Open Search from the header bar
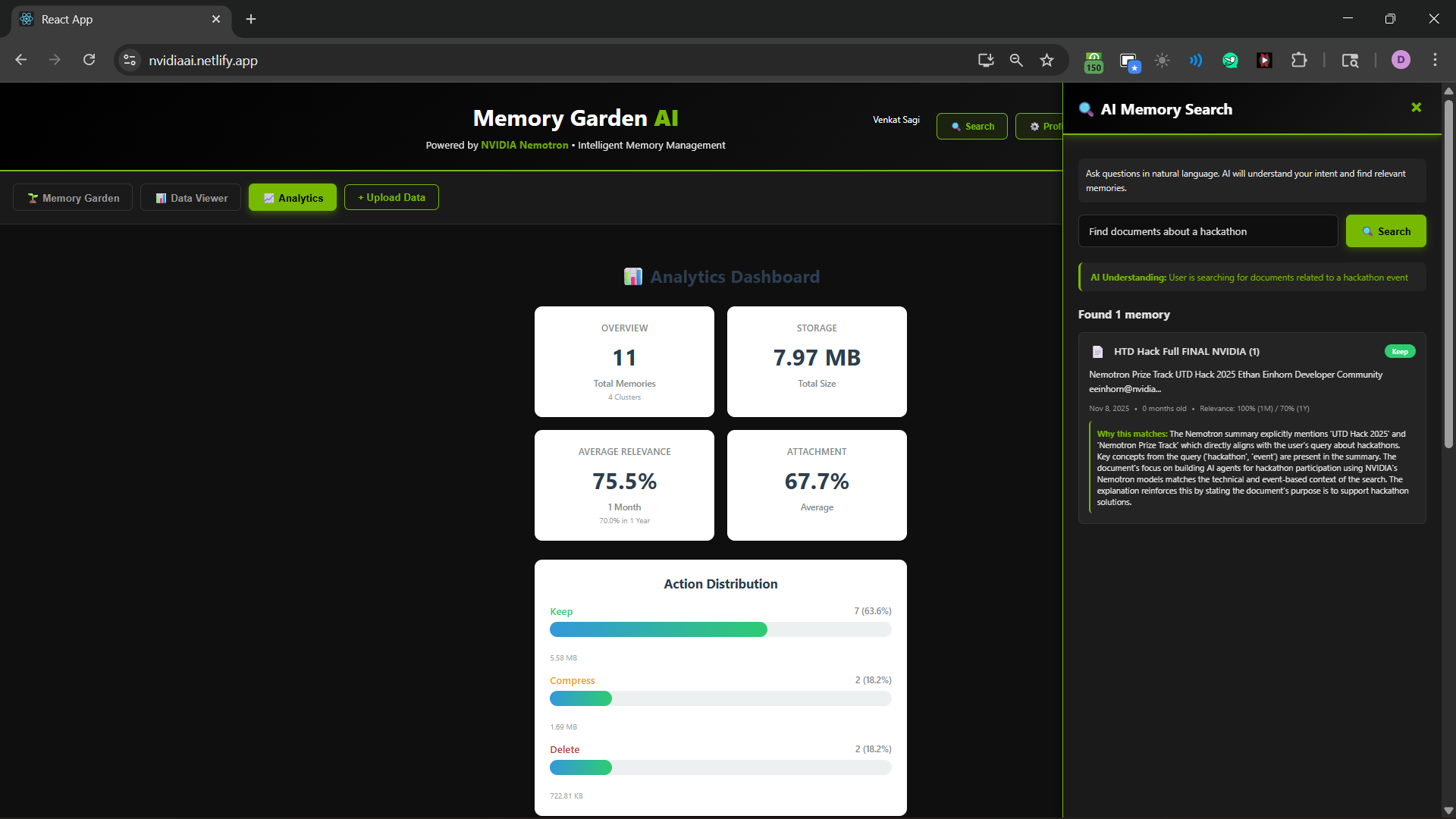The height and width of the screenshot is (819, 1456). click(x=971, y=127)
